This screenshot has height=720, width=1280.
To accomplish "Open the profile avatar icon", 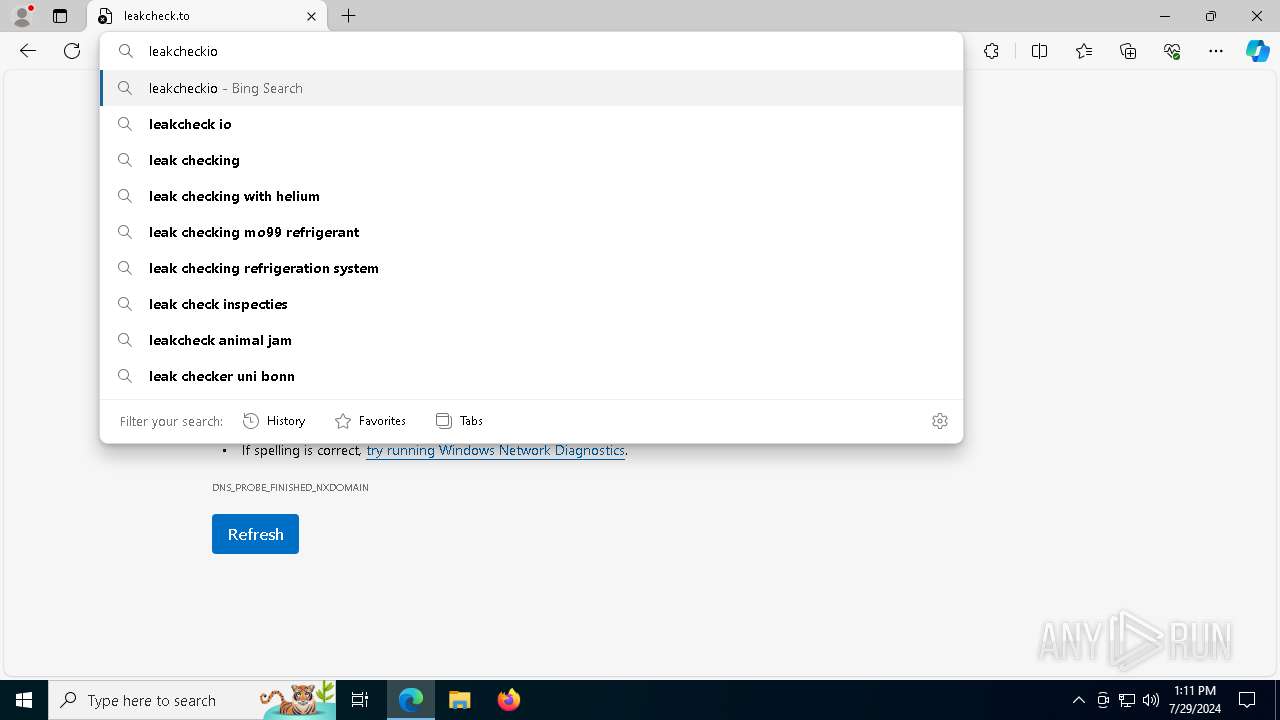I will click(x=21, y=16).
